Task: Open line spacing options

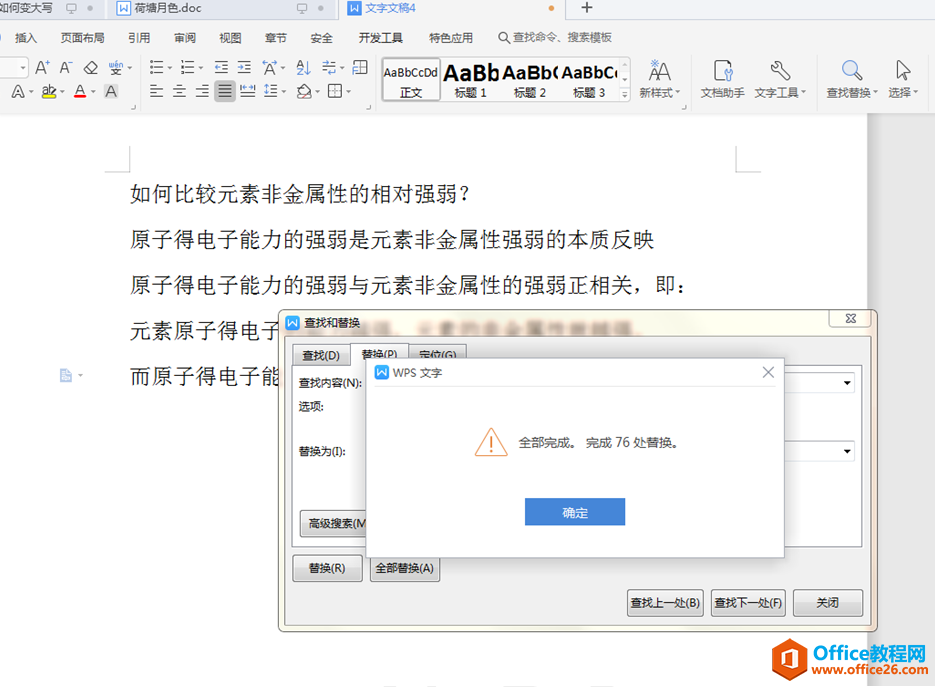Action: pos(271,91)
